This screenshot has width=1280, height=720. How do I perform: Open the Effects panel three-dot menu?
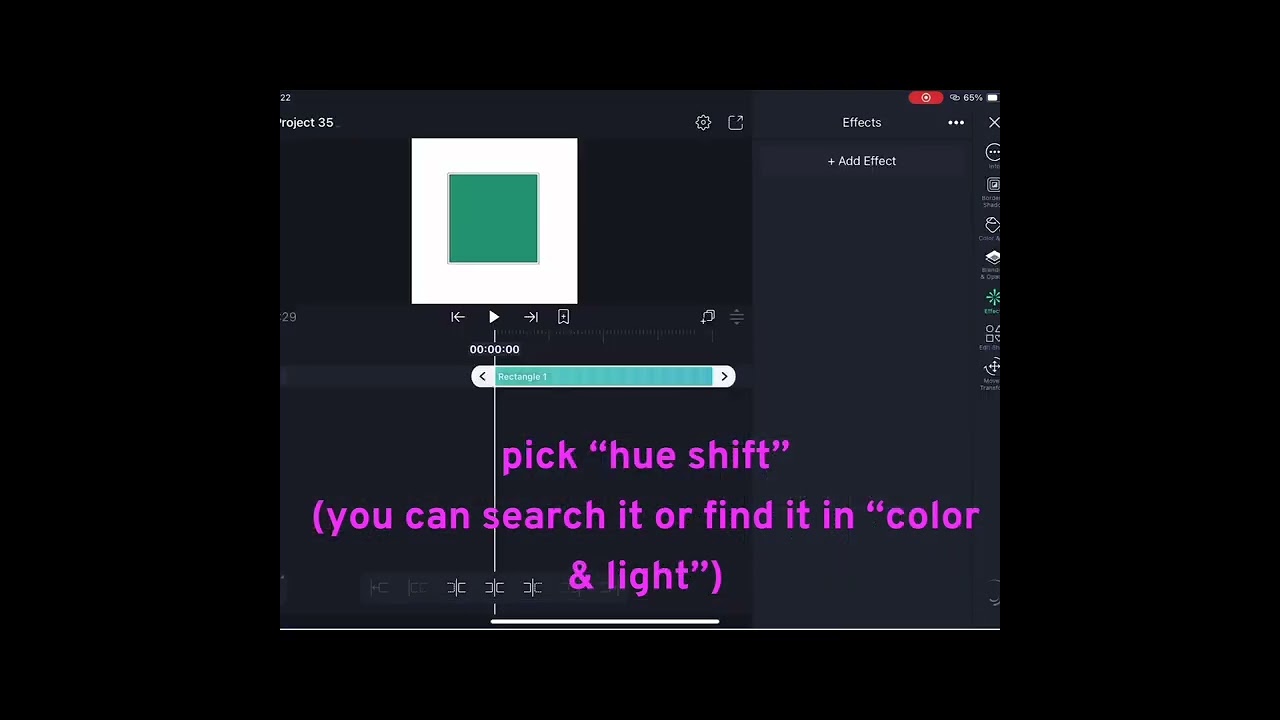pyautogui.click(x=956, y=122)
